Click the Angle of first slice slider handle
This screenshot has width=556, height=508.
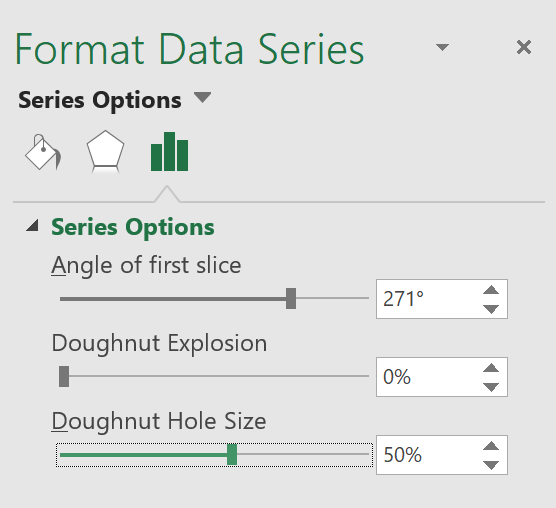point(291,298)
